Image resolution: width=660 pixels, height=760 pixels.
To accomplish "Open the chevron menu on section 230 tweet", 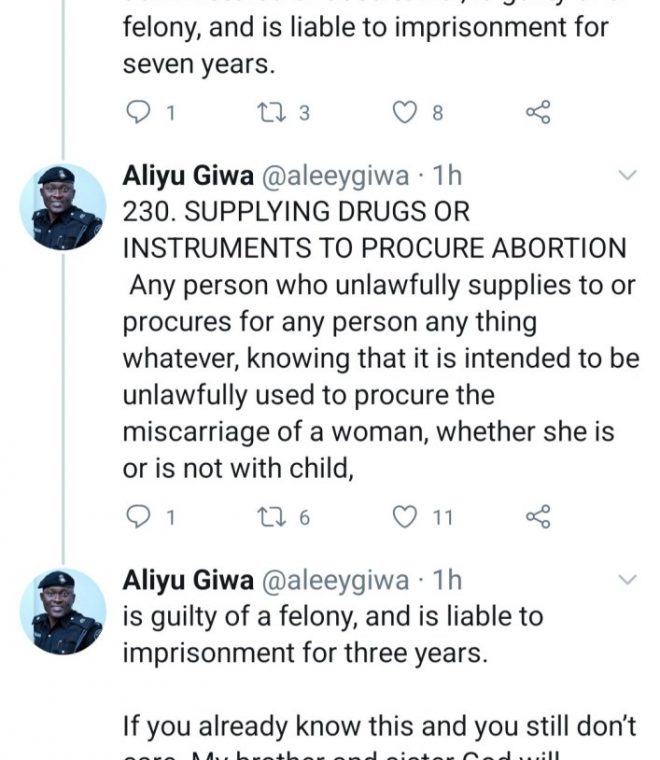I will point(629,177).
